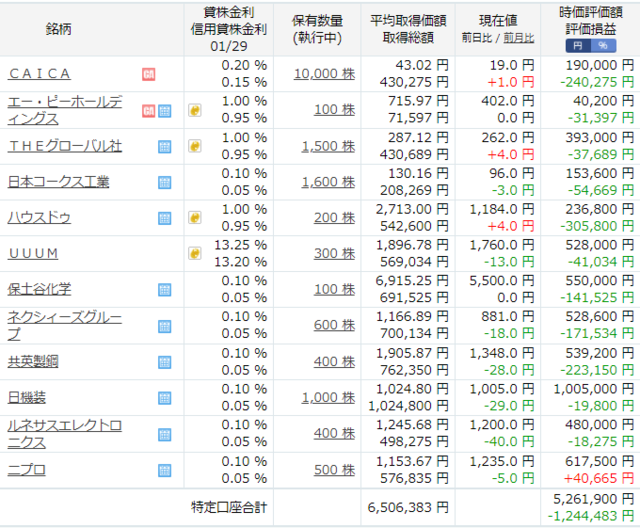Click ニプロ gain +40,665 円
640x528 pixels.
(599, 478)
